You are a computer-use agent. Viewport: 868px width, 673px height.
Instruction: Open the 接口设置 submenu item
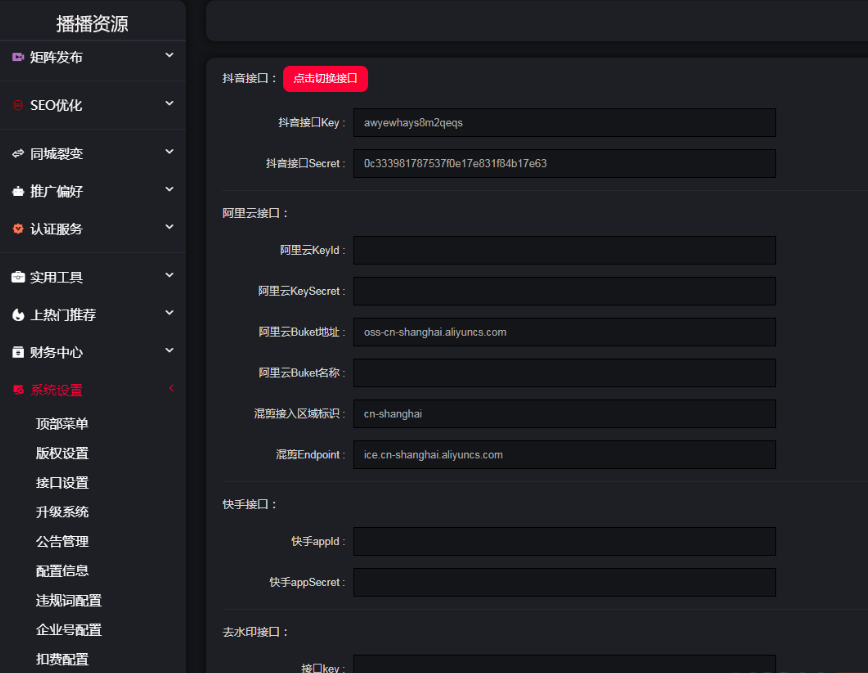click(62, 483)
